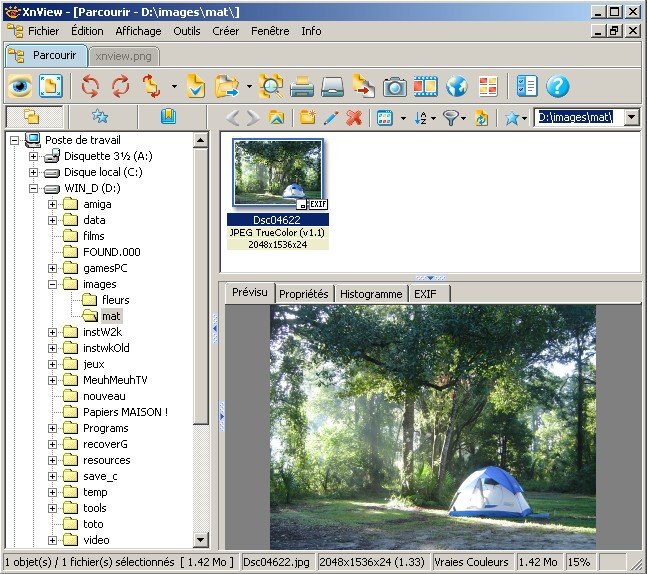Click the refresh folder icon

481,118
